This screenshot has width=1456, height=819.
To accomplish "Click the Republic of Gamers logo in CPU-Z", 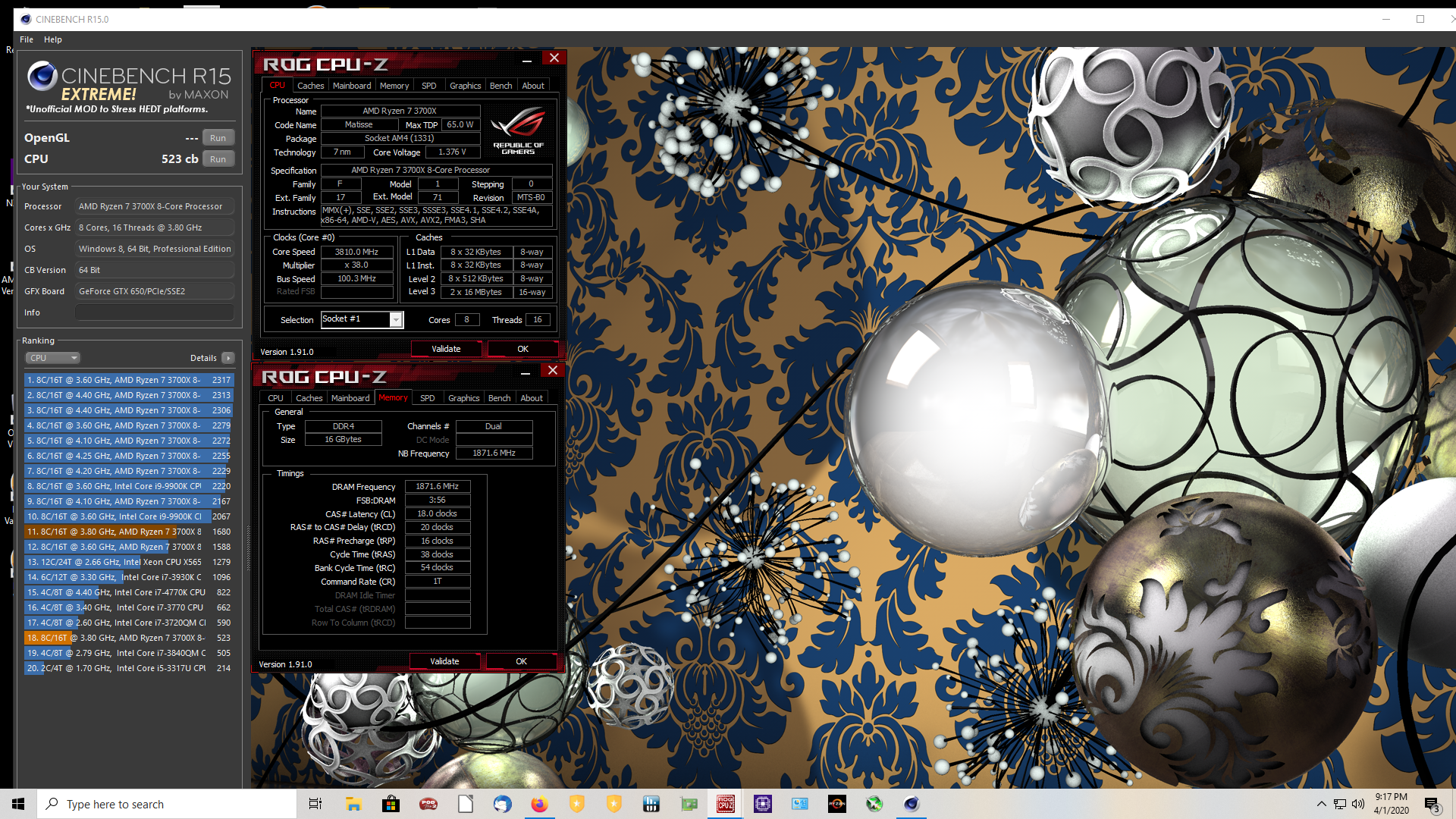I will (519, 130).
